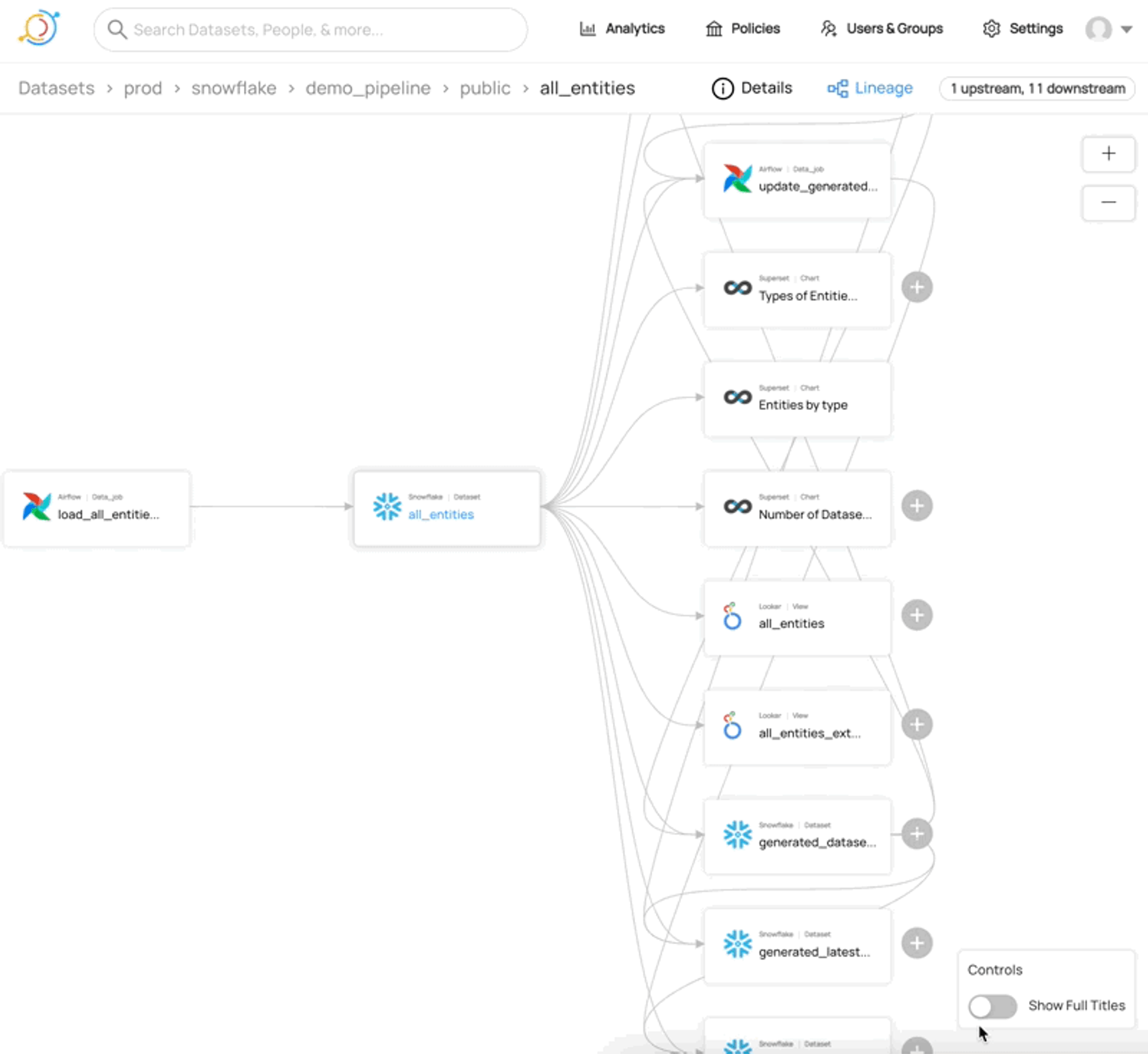This screenshot has width=1148, height=1054.
Task: Go to snowflake breadcrumb
Action: pos(234,89)
